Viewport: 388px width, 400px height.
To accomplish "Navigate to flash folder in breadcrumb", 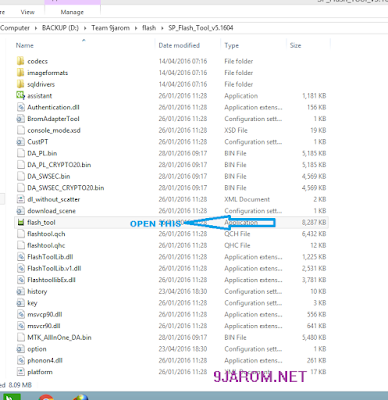I will 149,28.
